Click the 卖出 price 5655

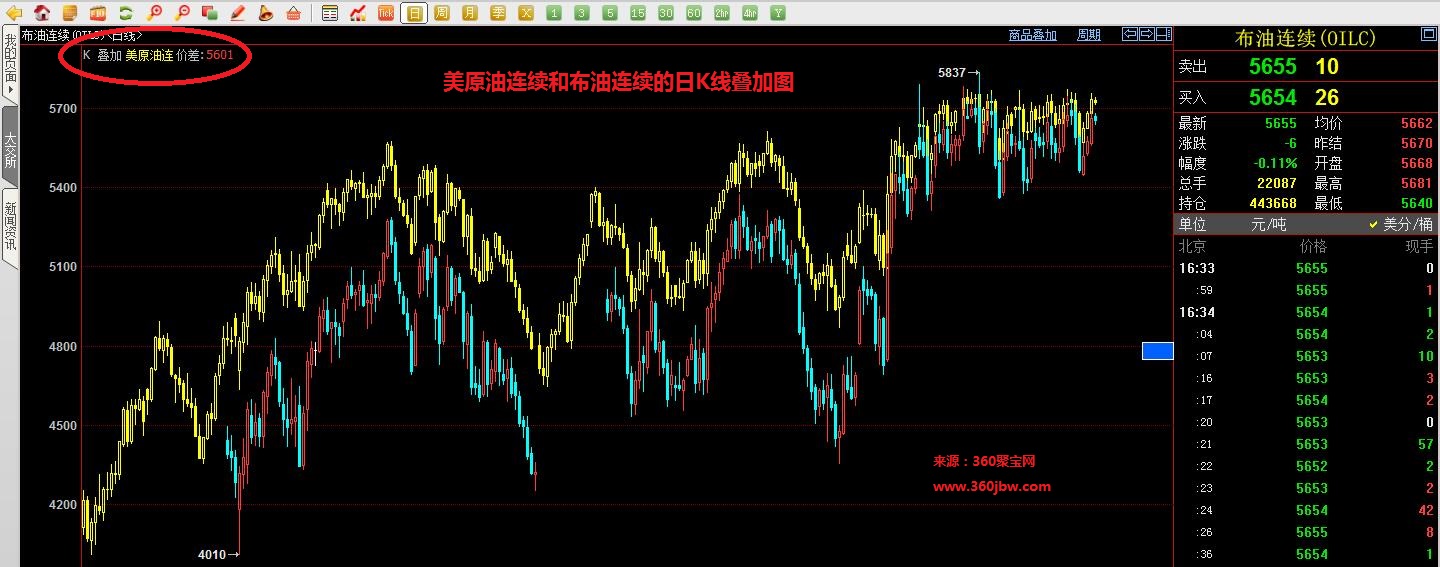[x=1272, y=67]
